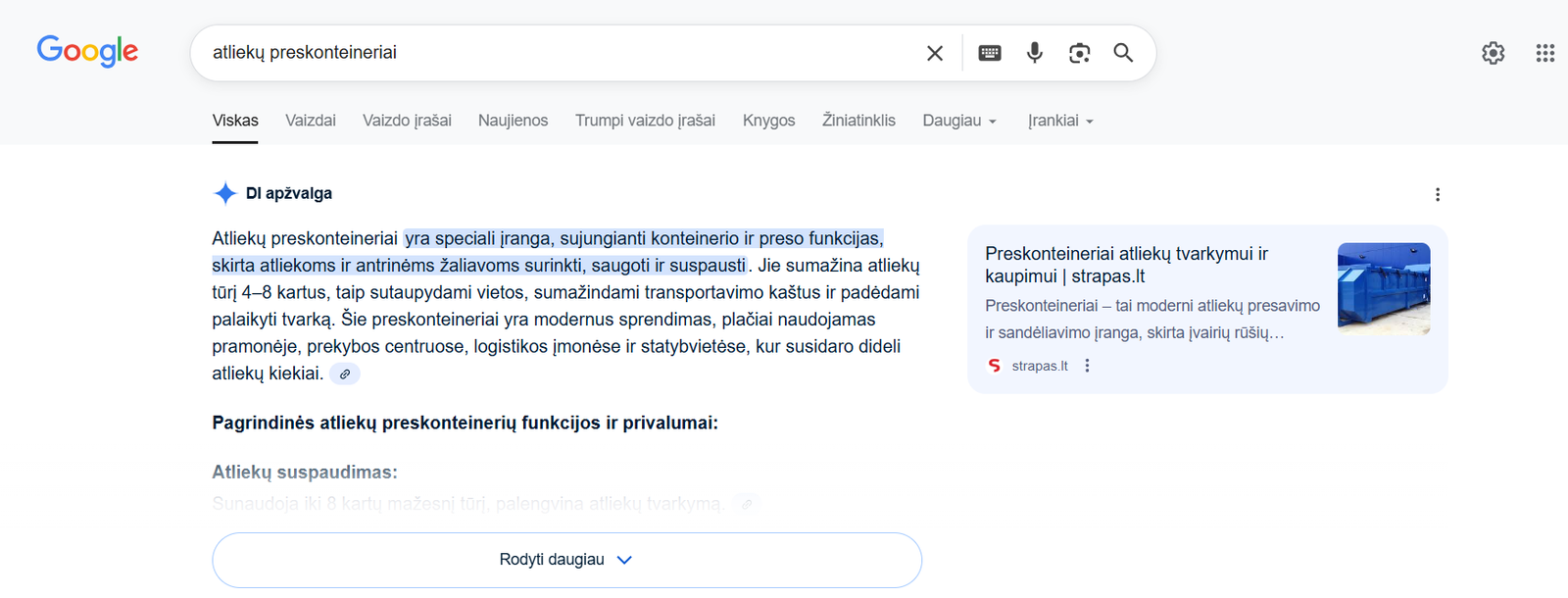Open the on-screen keyboard input tool
The height and width of the screenshot is (598, 1568).
coord(990,53)
